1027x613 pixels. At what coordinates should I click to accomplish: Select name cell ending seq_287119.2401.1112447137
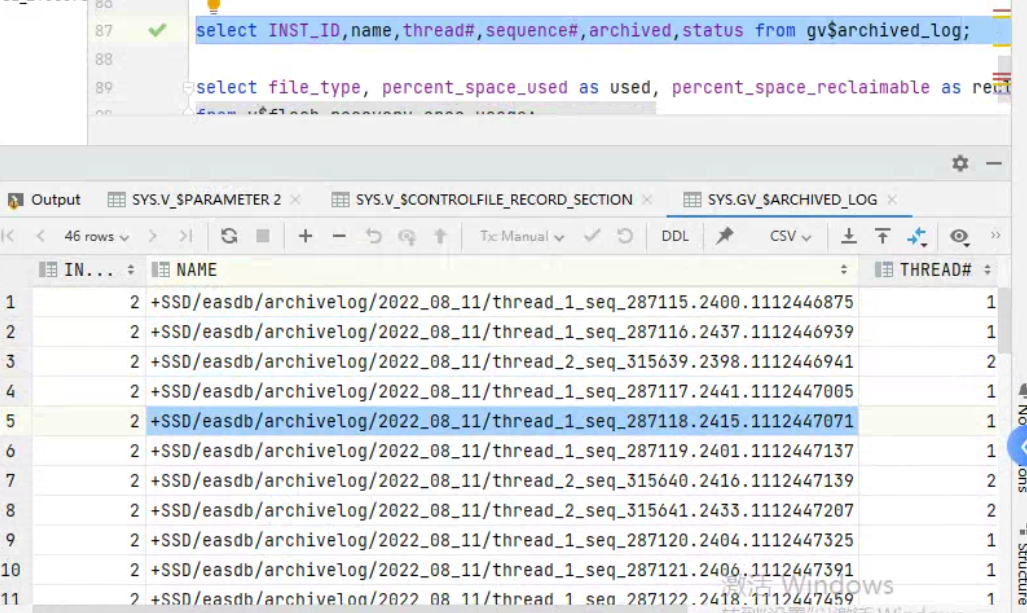point(502,451)
